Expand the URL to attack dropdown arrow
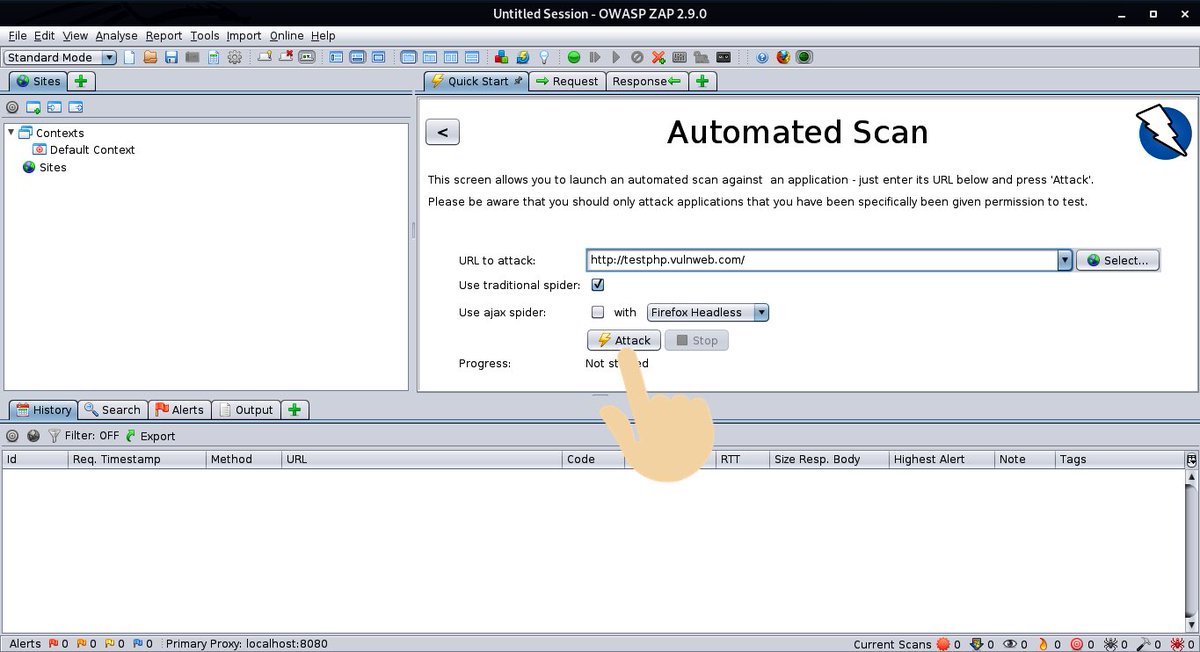1200x652 pixels. [x=1065, y=260]
